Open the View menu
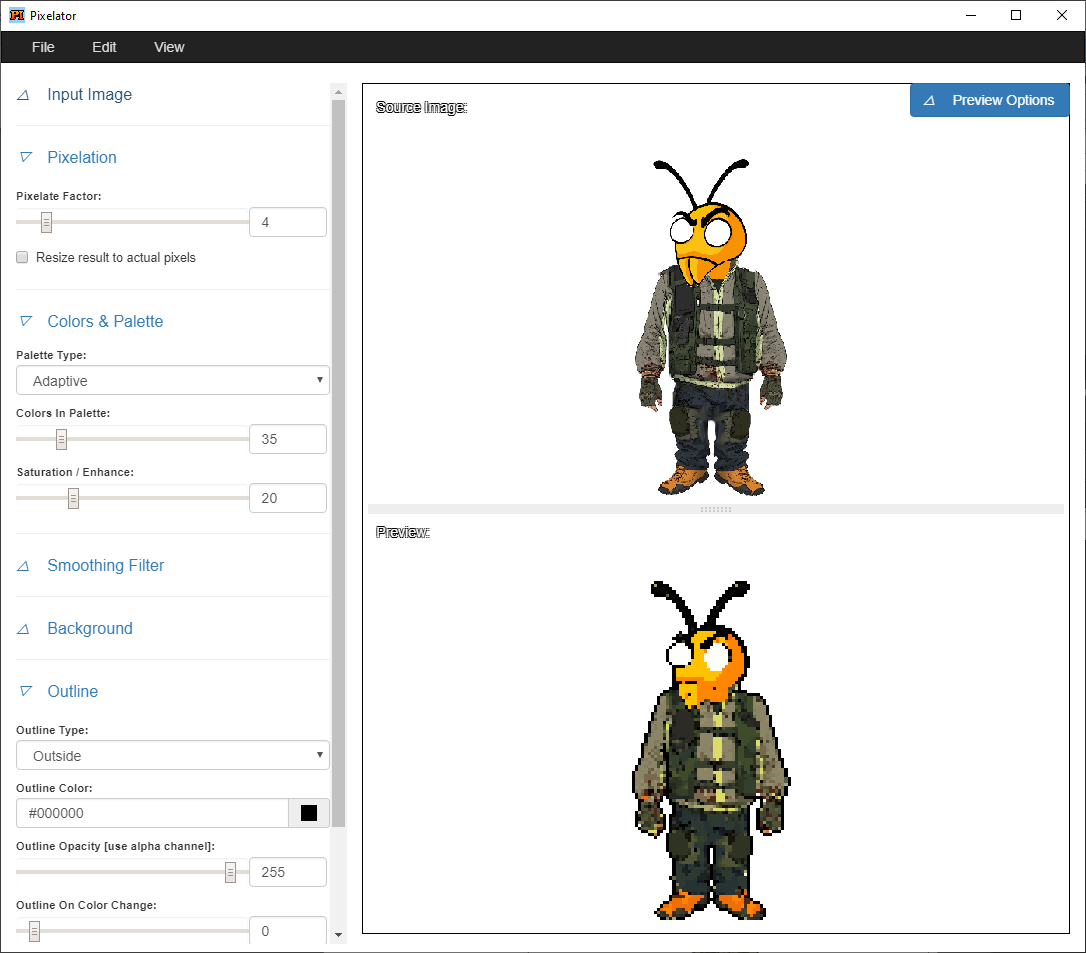1086x953 pixels. click(x=169, y=47)
